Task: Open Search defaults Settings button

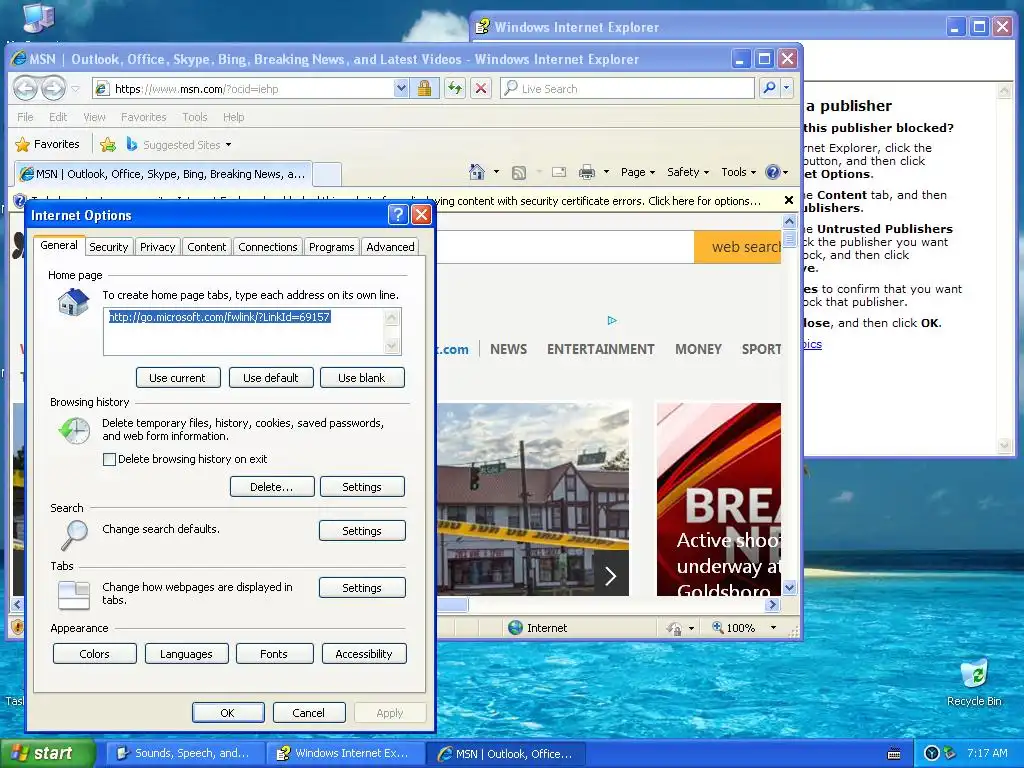Action: (x=362, y=530)
